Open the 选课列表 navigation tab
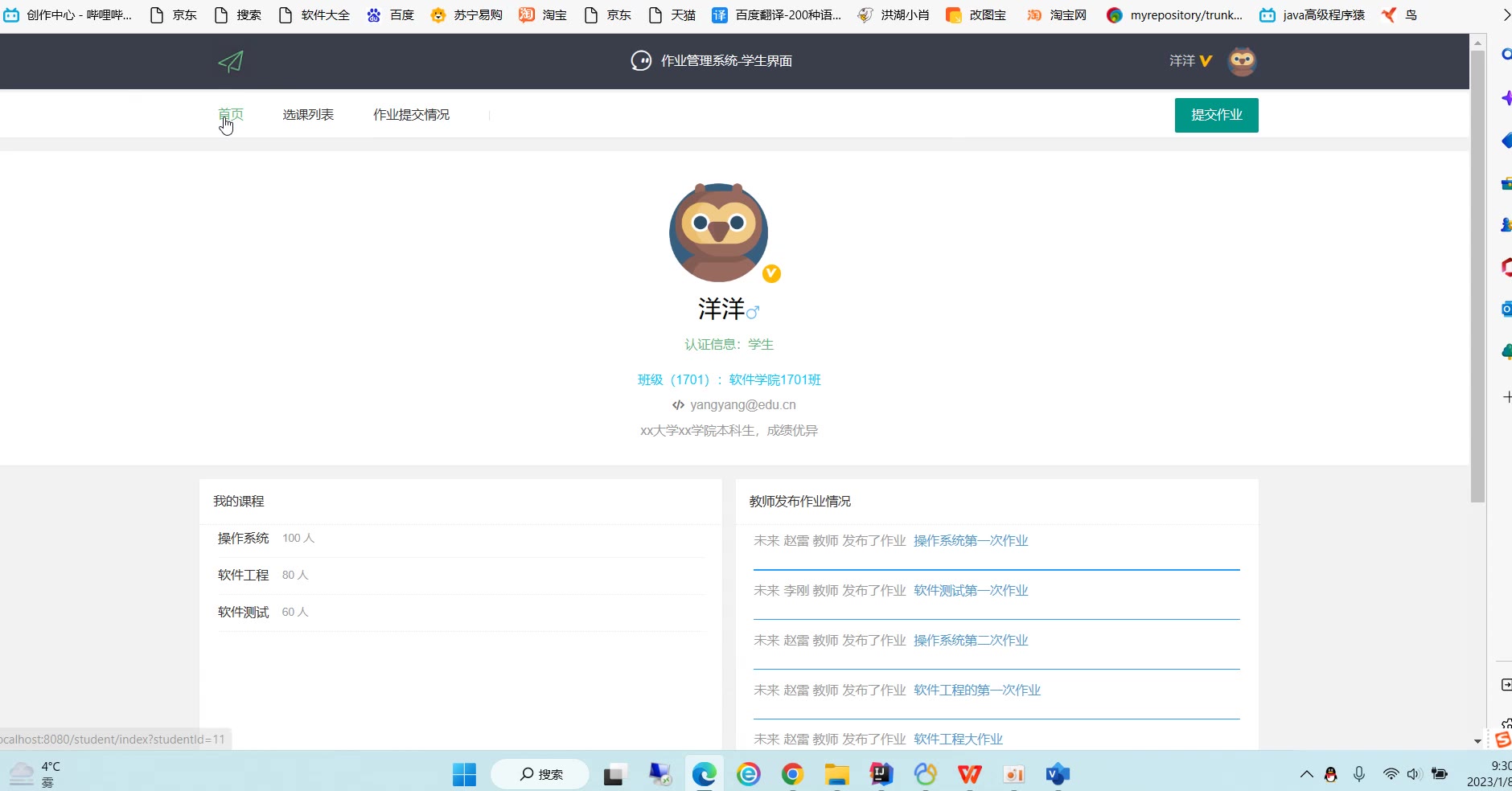Screen dimensions: 1512x791 [308, 115]
